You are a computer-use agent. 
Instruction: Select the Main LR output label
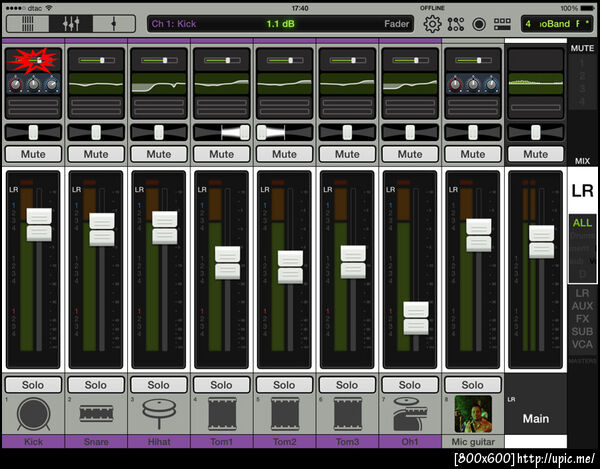pyautogui.click(x=536, y=419)
